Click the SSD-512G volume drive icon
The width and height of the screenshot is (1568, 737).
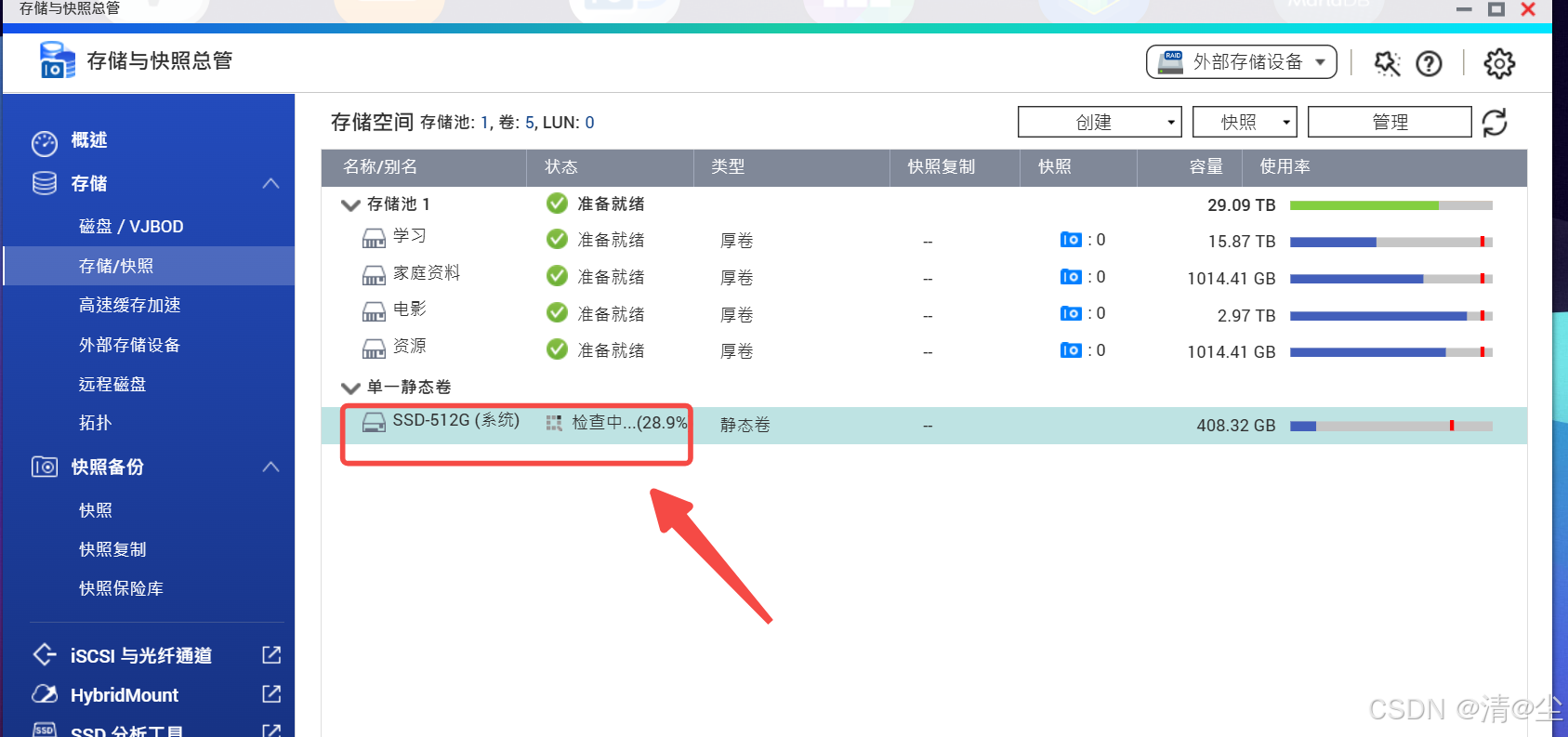coord(374,423)
